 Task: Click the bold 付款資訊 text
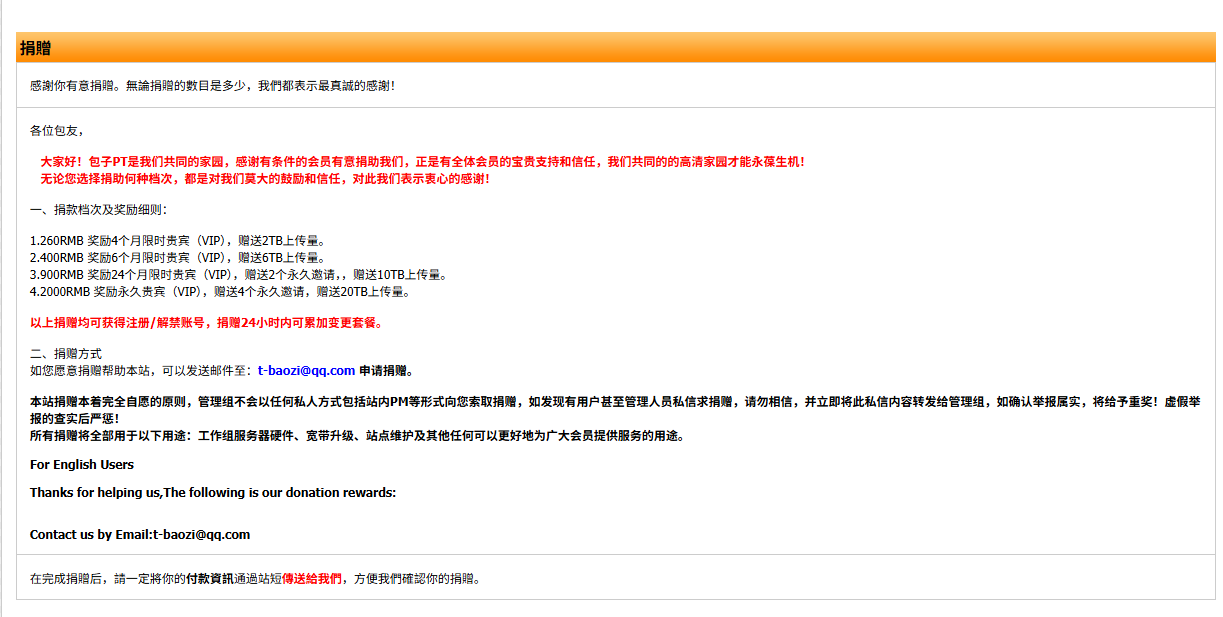tap(210, 578)
